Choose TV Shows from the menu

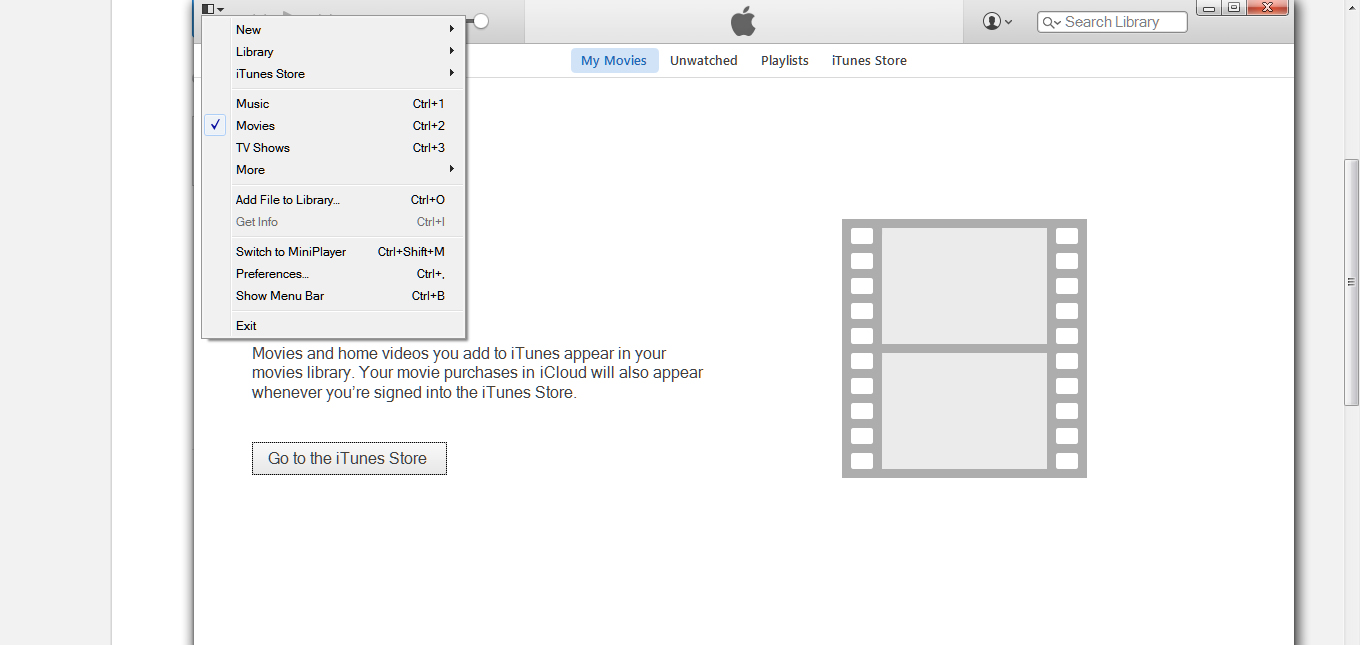334,148
